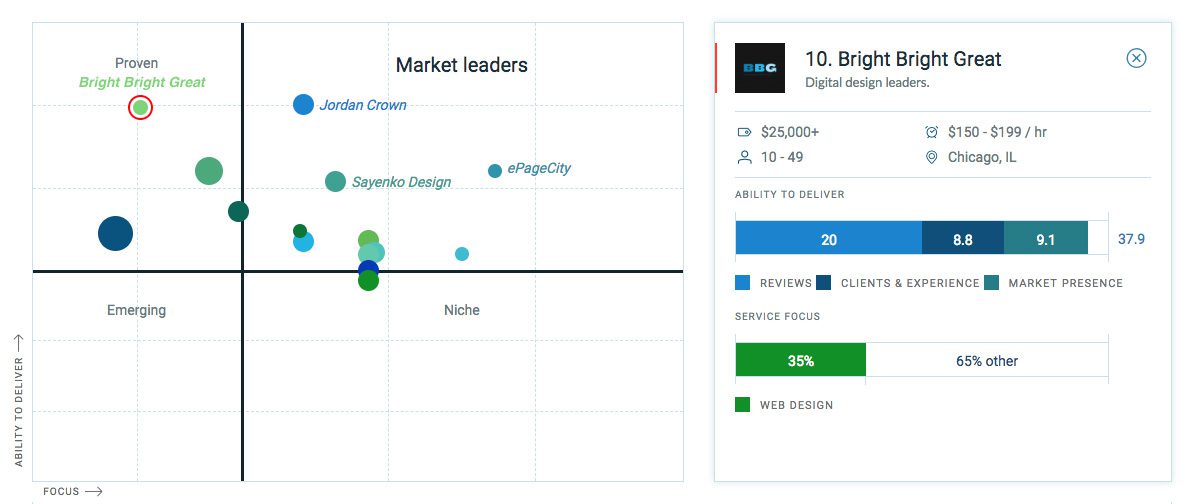Click the 10. Bright Bright Great title

tap(903, 59)
